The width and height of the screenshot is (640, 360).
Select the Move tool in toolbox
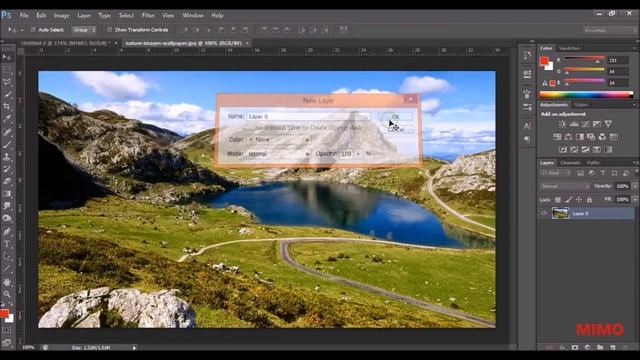point(7,57)
